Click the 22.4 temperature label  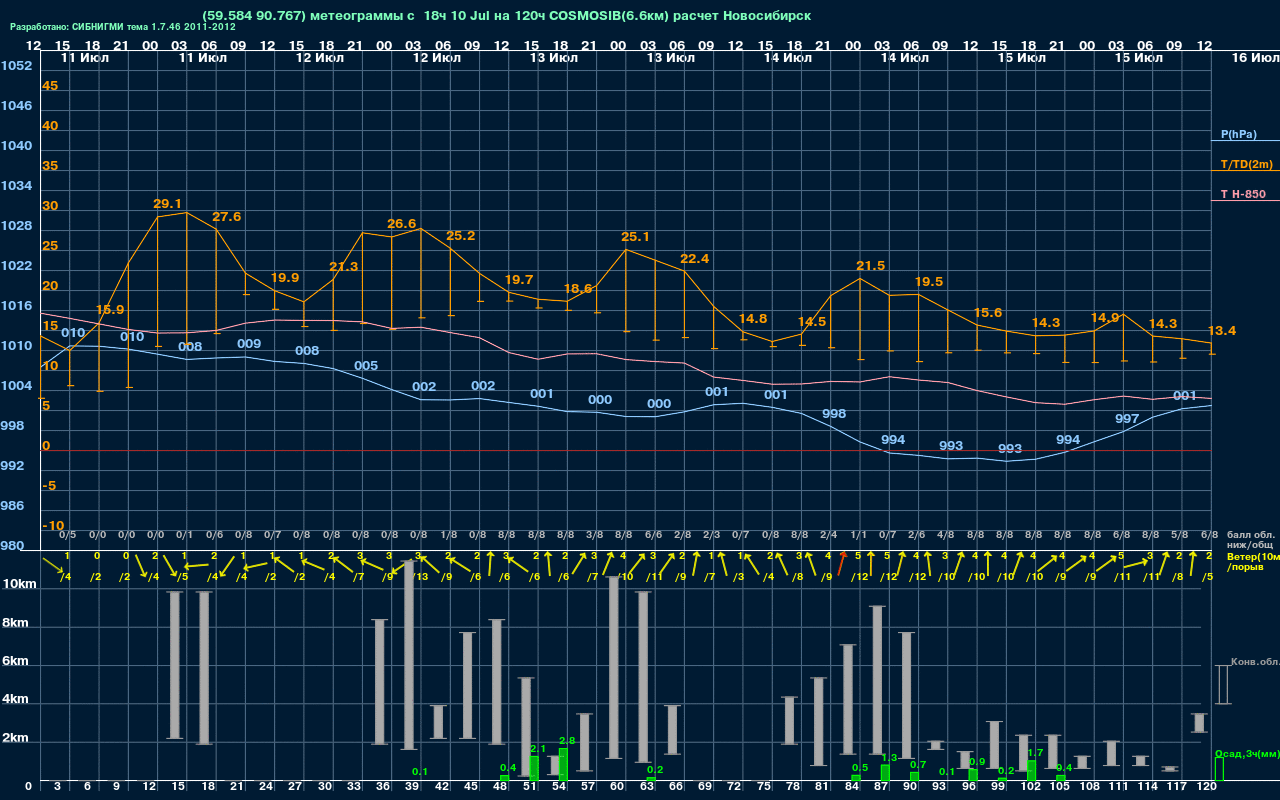695,259
